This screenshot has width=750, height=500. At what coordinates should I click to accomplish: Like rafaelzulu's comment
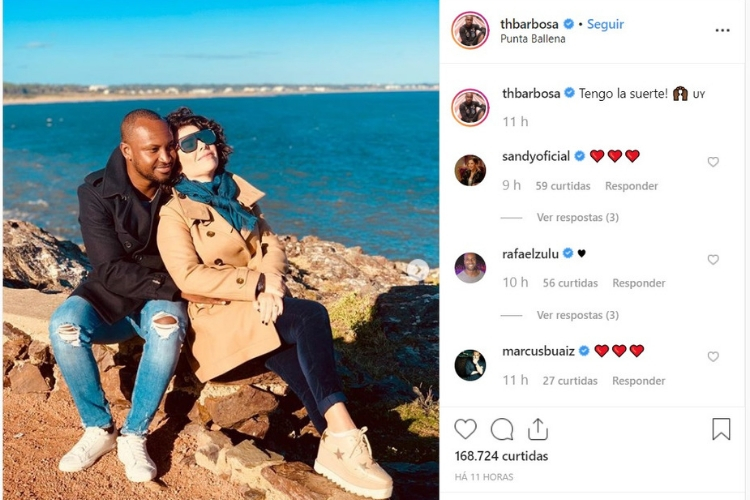pyautogui.click(x=713, y=260)
